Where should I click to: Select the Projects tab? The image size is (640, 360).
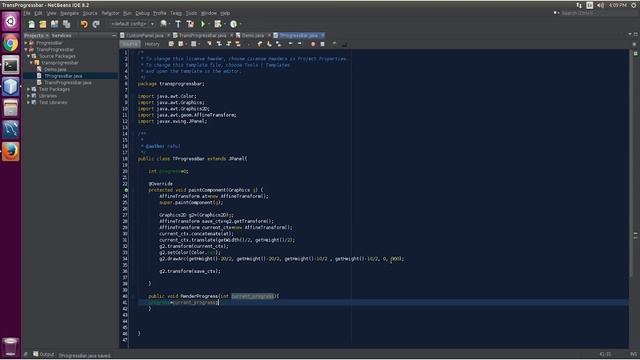(x=34, y=36)
